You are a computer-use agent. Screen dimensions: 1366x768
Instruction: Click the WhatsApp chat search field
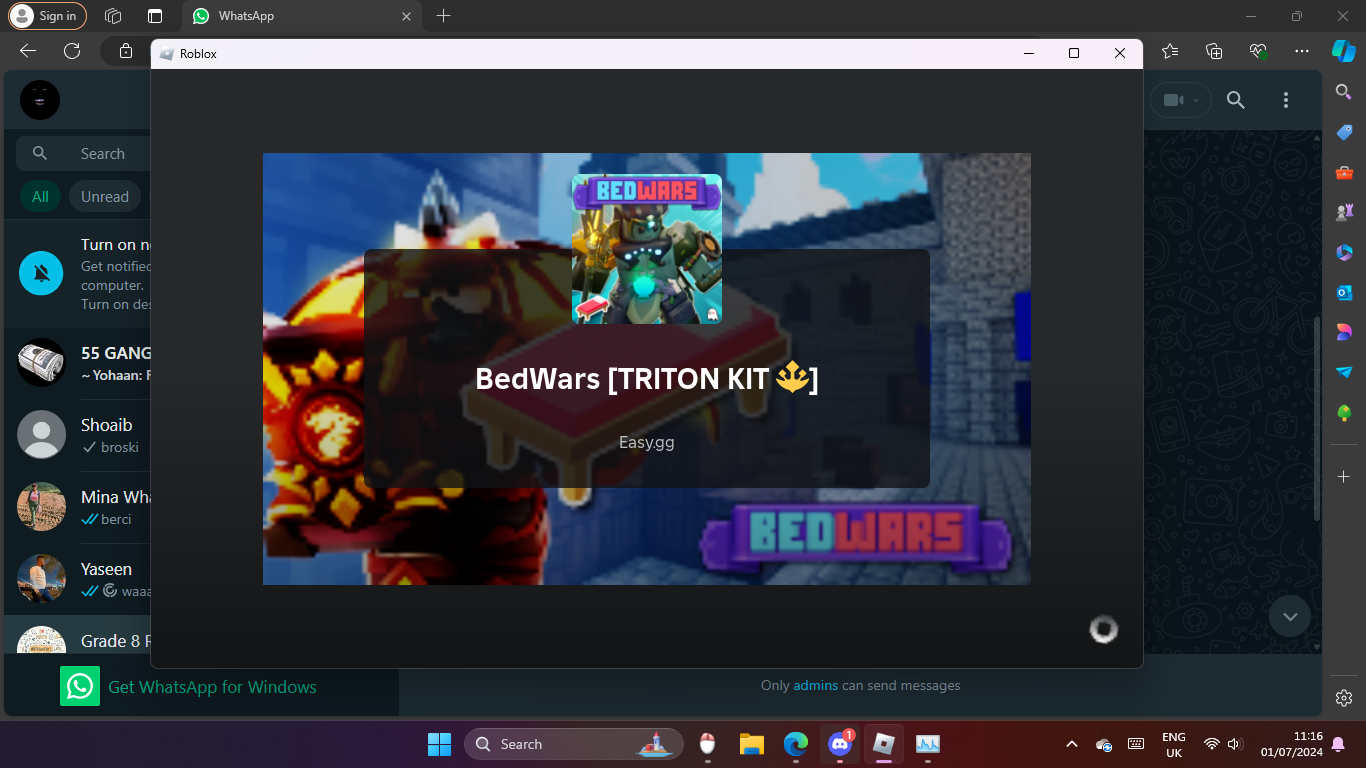pyautogui.click(x=83, y=154)
